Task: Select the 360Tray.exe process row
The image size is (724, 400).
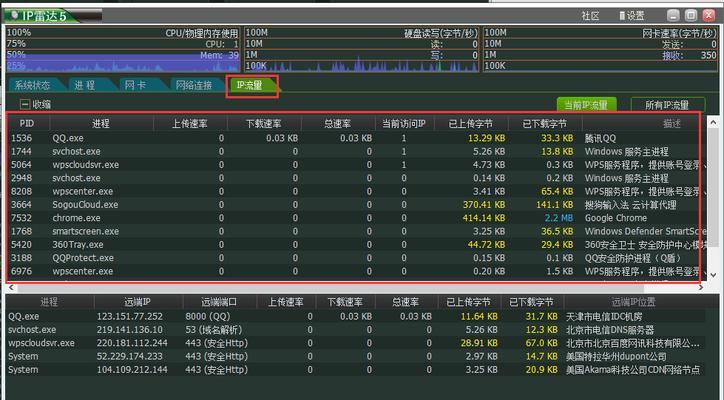Action: 354,245
